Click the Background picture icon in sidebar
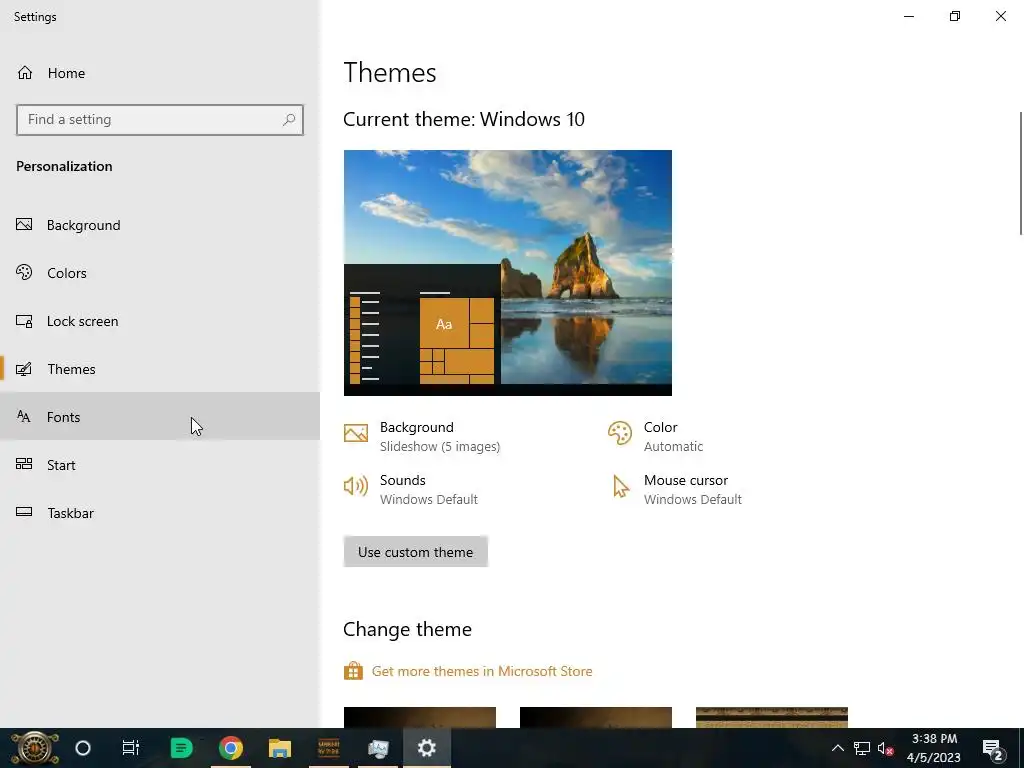The width and height of the screenshot is (1024, 768). [x=24, y=225]
